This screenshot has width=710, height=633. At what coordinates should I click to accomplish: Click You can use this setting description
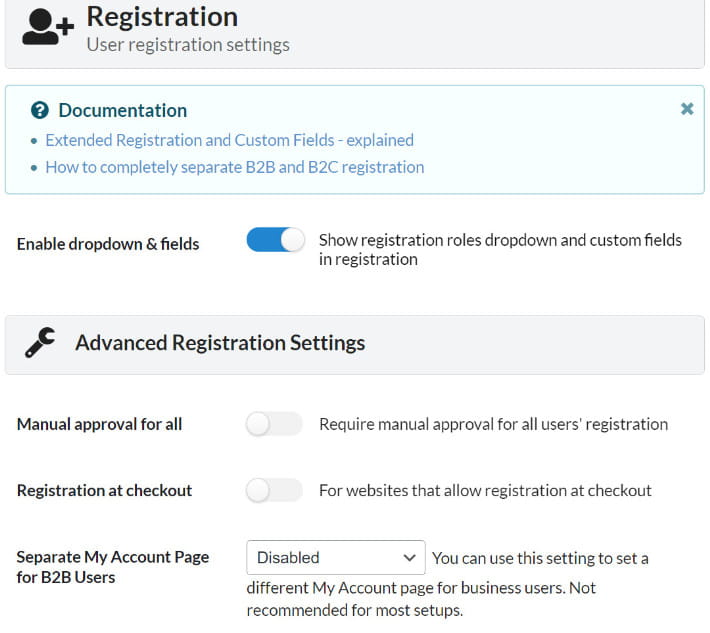click(447, 584)
